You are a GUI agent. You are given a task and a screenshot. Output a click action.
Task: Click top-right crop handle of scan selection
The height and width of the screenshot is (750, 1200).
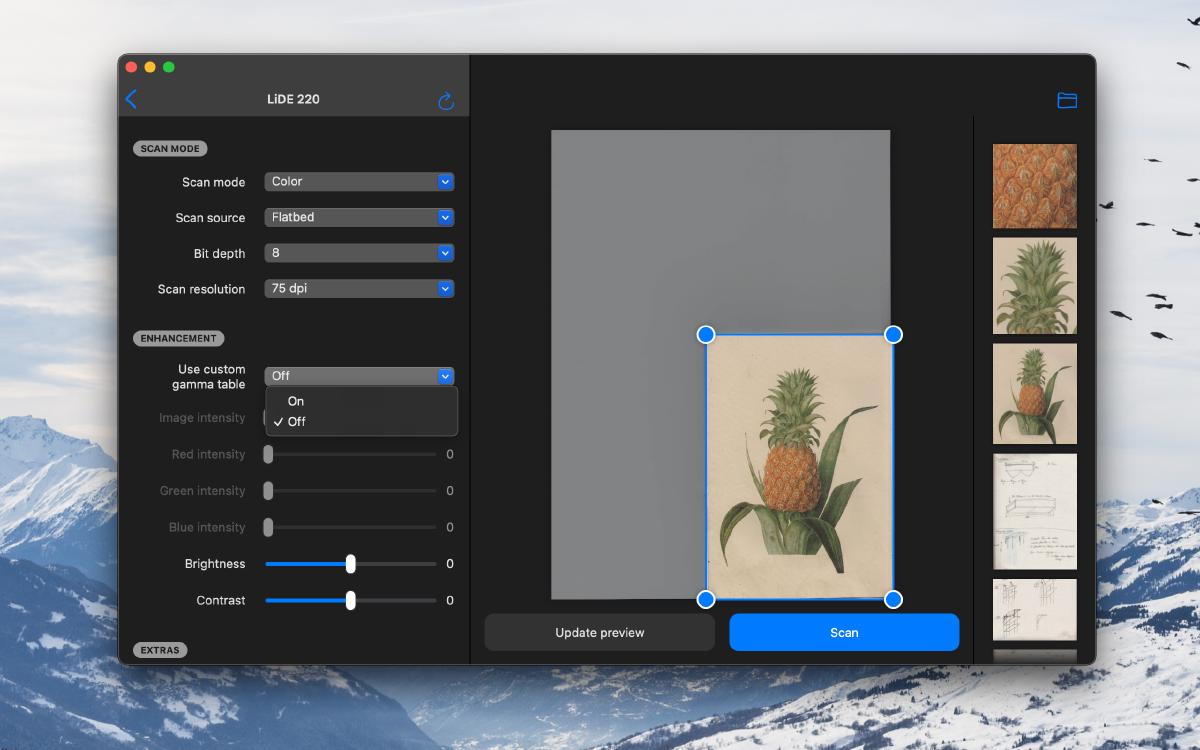[x=893, y=334]
